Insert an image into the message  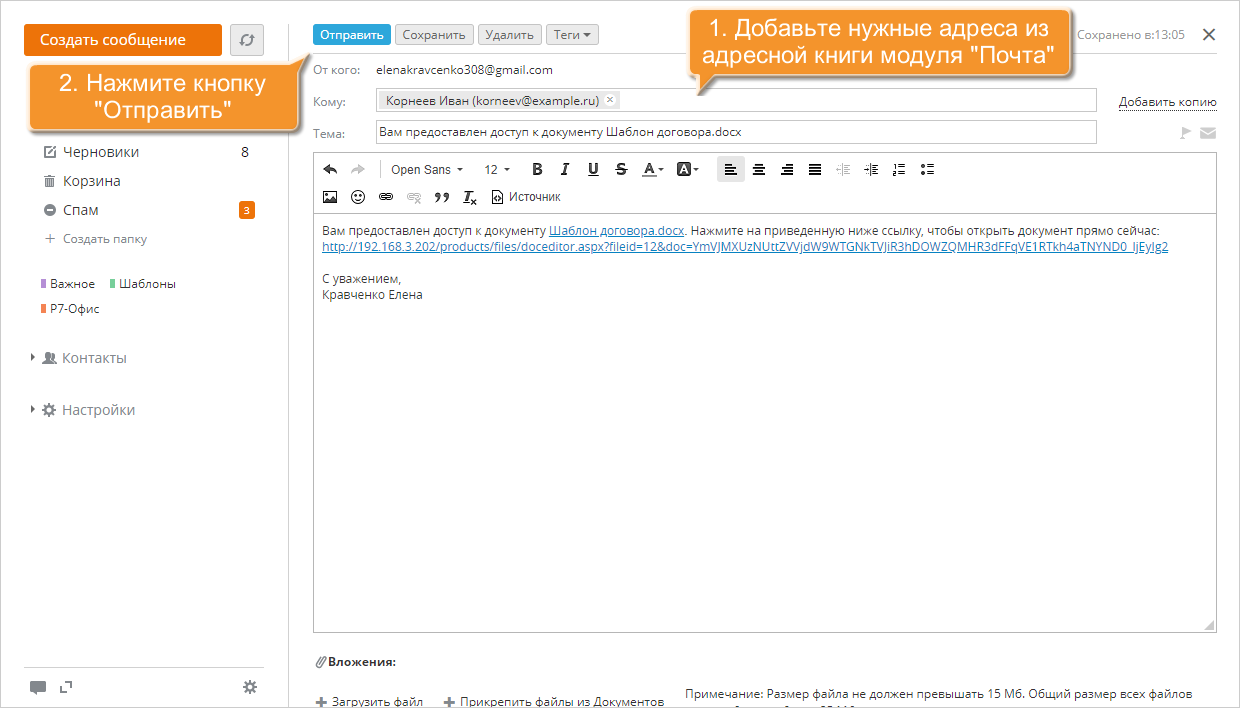point(330,197)
